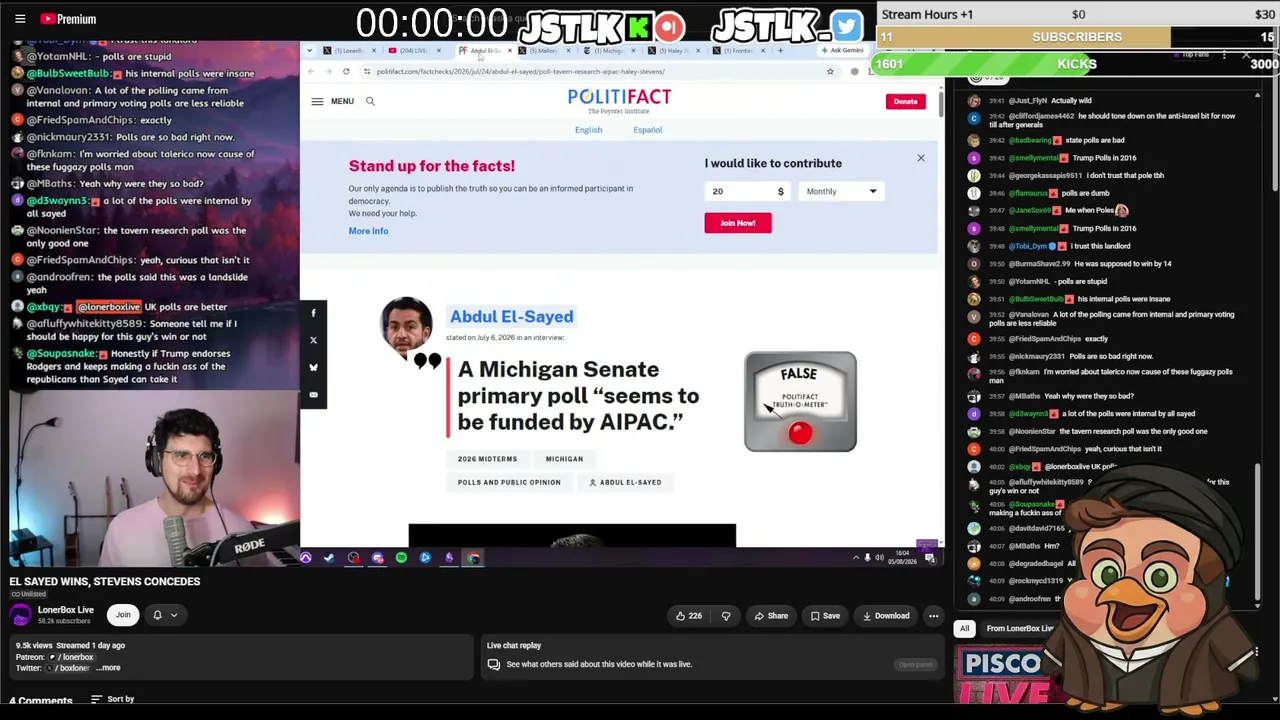Open the 2026 MIDTERMS tag
The width and height of the screenshot is (1280, 720).
[x=488, y=459]
